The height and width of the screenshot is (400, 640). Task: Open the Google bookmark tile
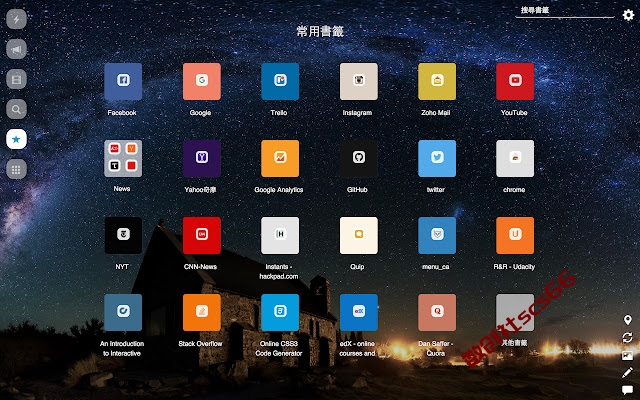click(202, 81)
